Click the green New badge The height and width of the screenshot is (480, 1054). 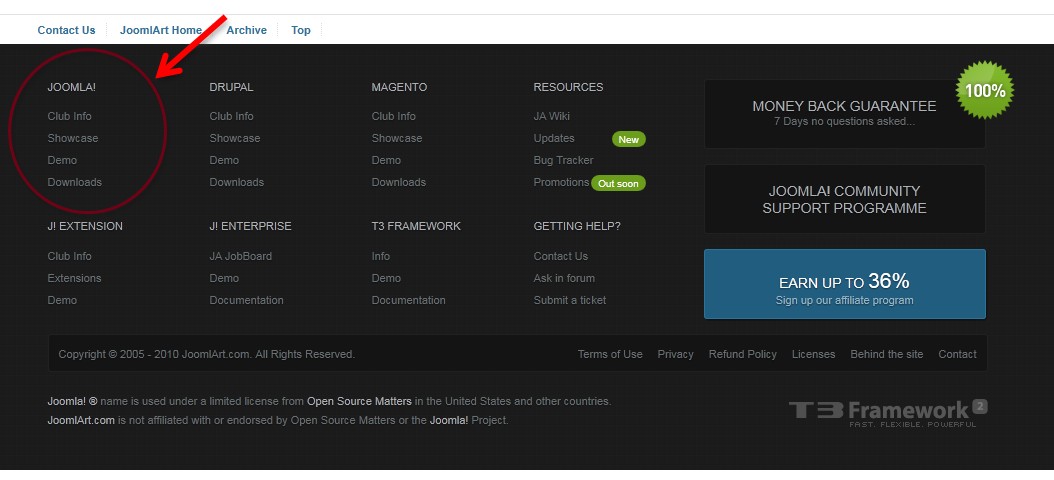coord(629,139)
